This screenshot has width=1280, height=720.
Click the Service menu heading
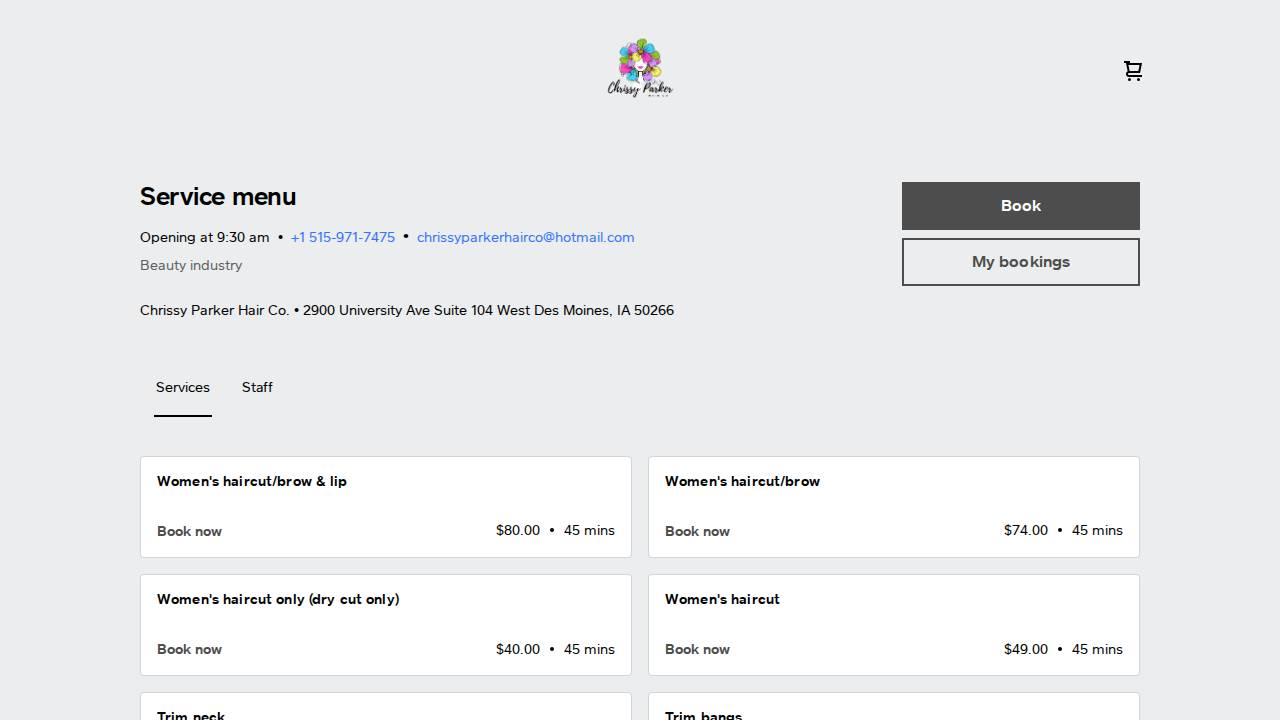click(217, 197)
